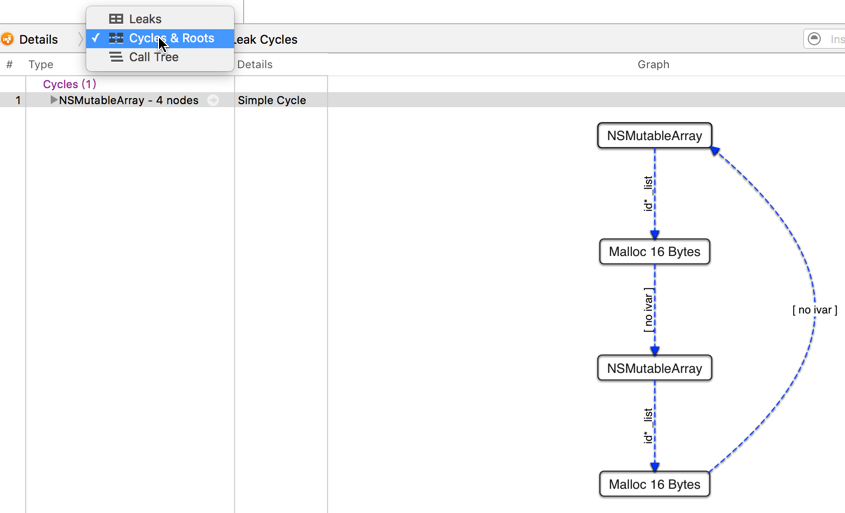Click the [ no ivar ] label on the curved edge
This screenshot has width=845, height=513.
click(x=814, y=310)
